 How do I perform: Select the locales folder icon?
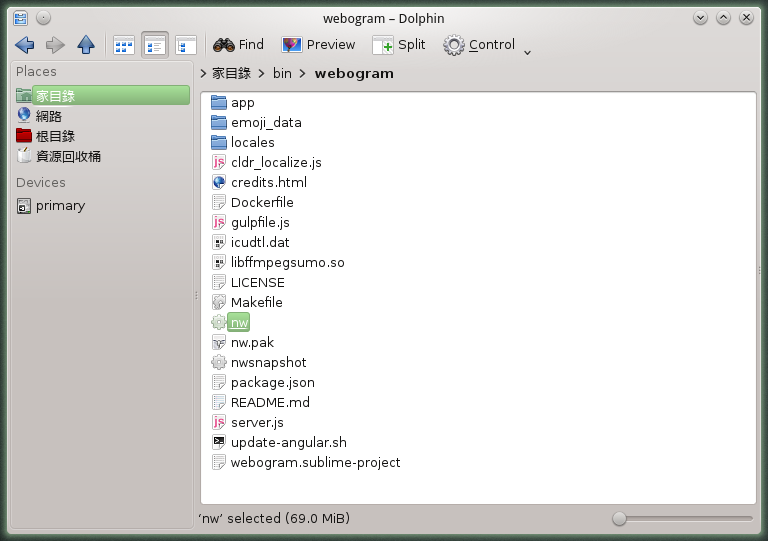click(x=218, y=142)
